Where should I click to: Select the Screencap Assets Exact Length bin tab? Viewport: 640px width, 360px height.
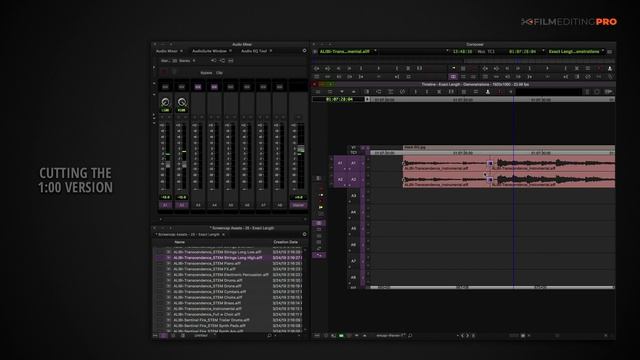pyautogui.click(x=189, y=235)
